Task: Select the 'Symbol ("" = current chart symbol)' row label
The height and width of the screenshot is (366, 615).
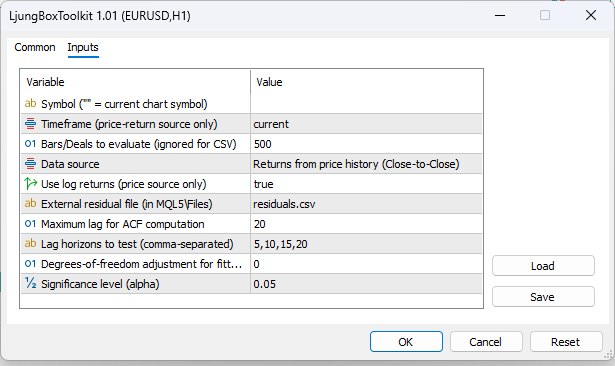Action: click(124, 104)
